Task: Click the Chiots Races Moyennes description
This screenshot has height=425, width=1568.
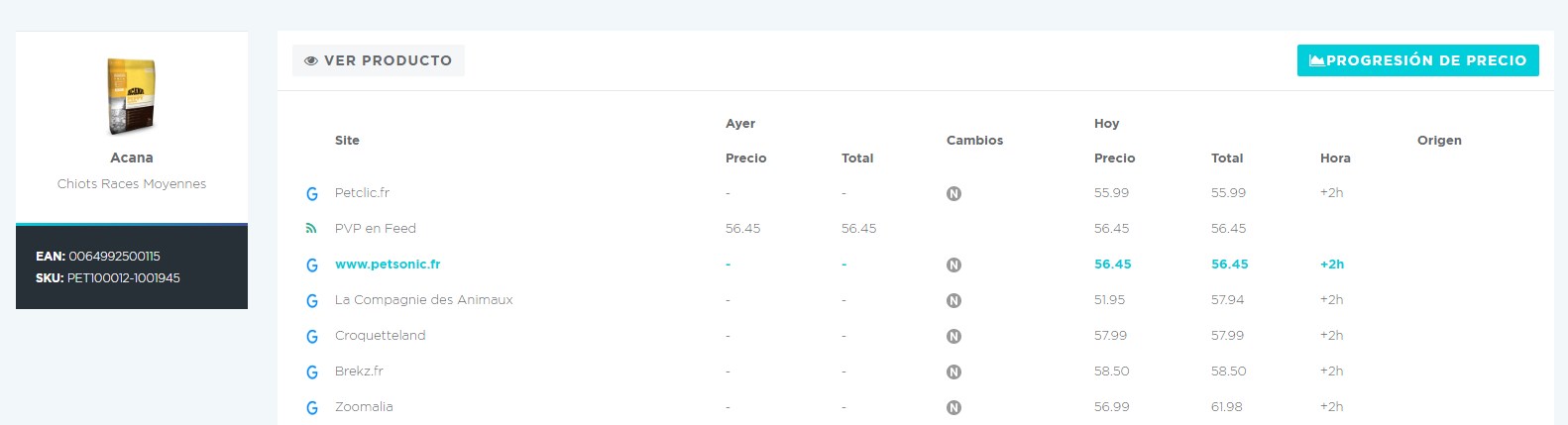Action: pos(132,184)
